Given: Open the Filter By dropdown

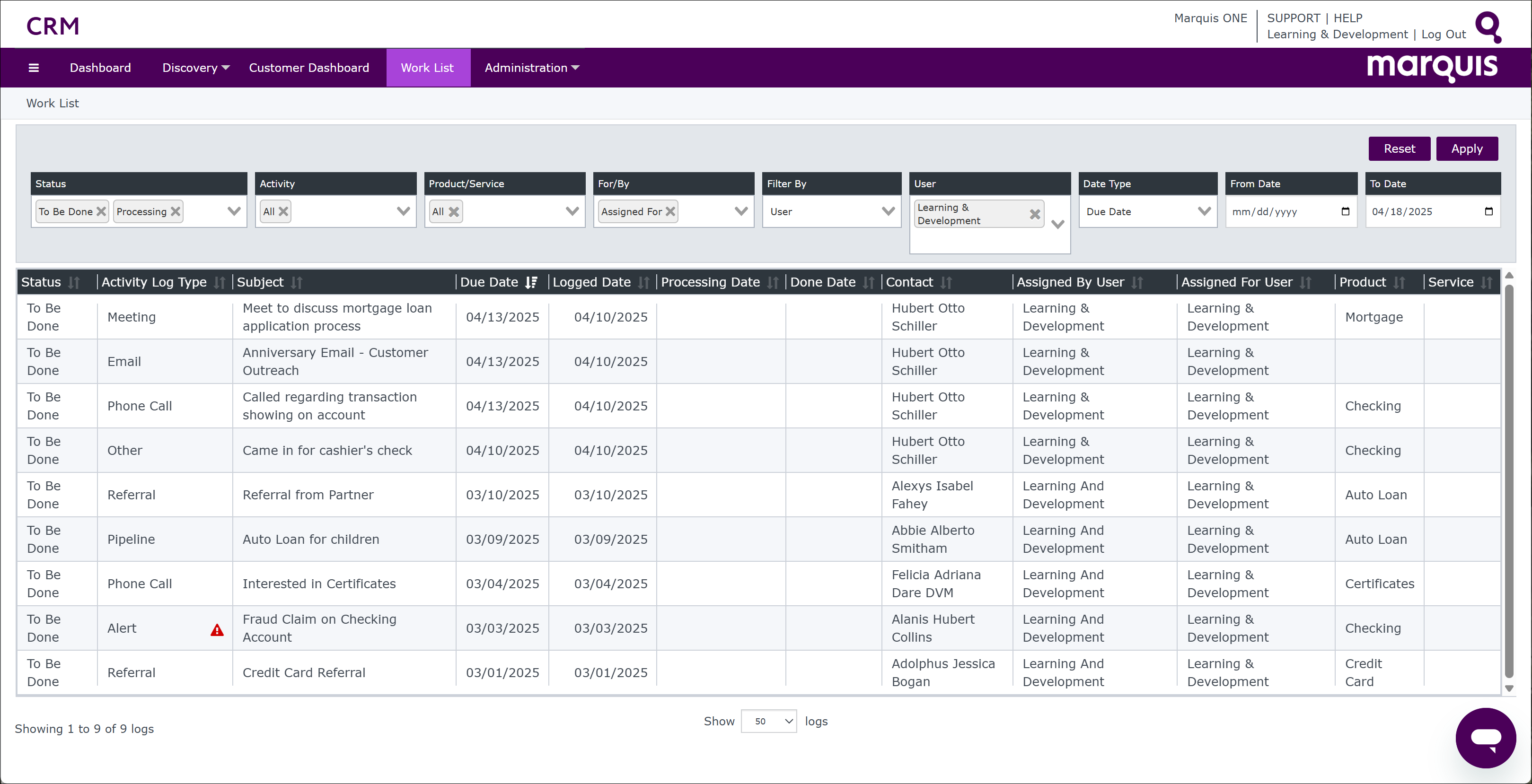Looking at the screenshot, I should click(x=831, y=211).
